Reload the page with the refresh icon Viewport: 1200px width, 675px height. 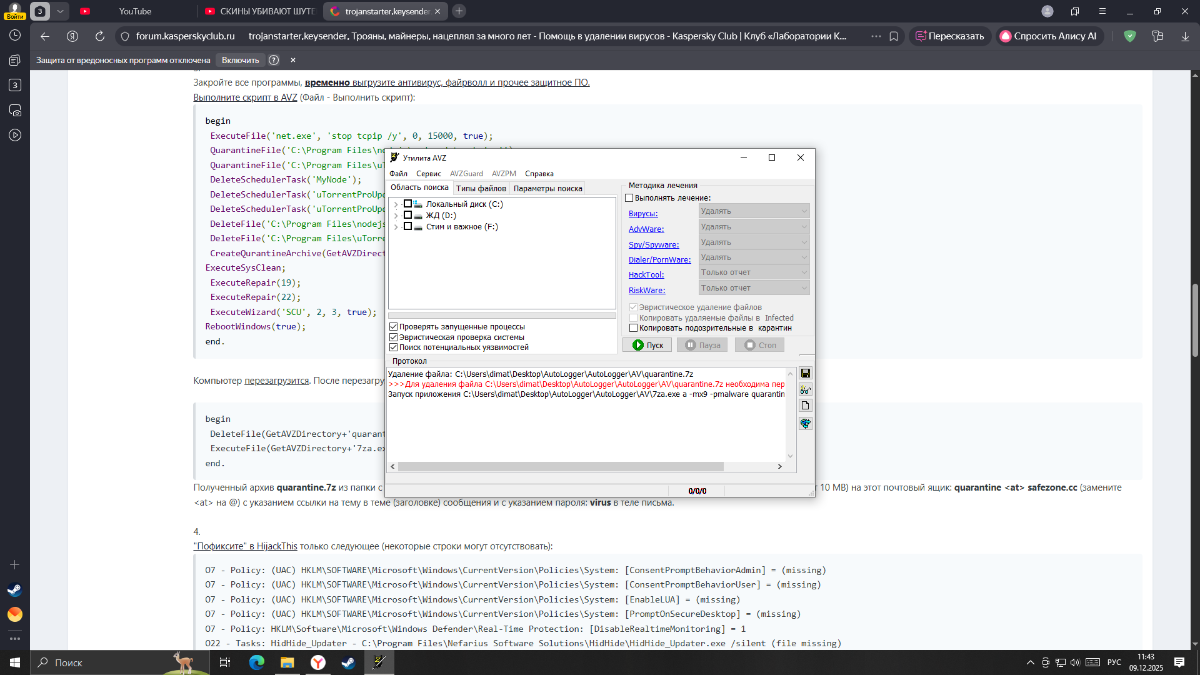(100, 35)
